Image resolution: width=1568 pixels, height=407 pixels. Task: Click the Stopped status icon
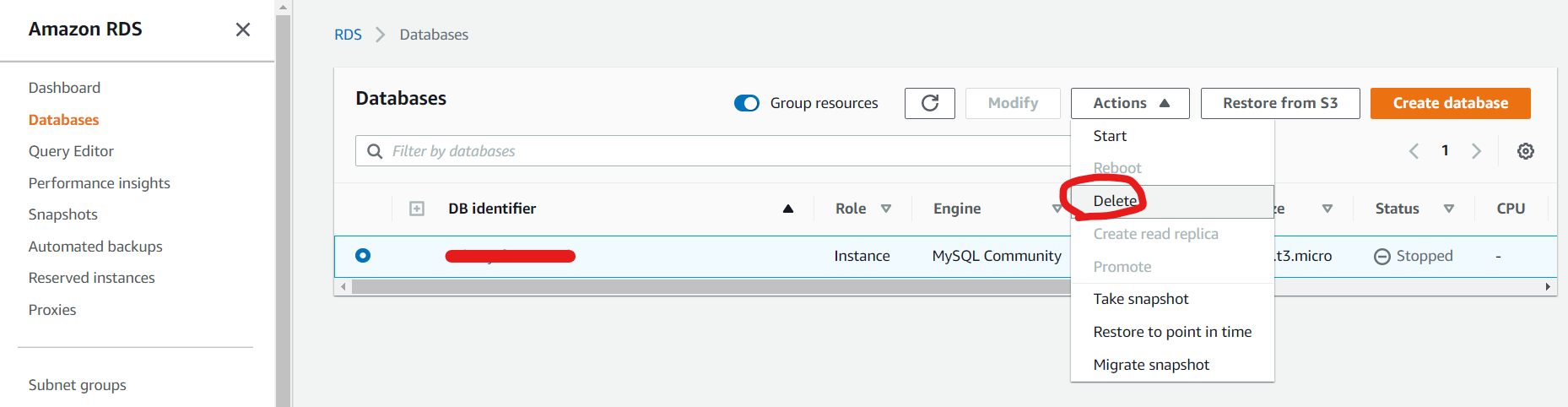[x=1382, y=256]
